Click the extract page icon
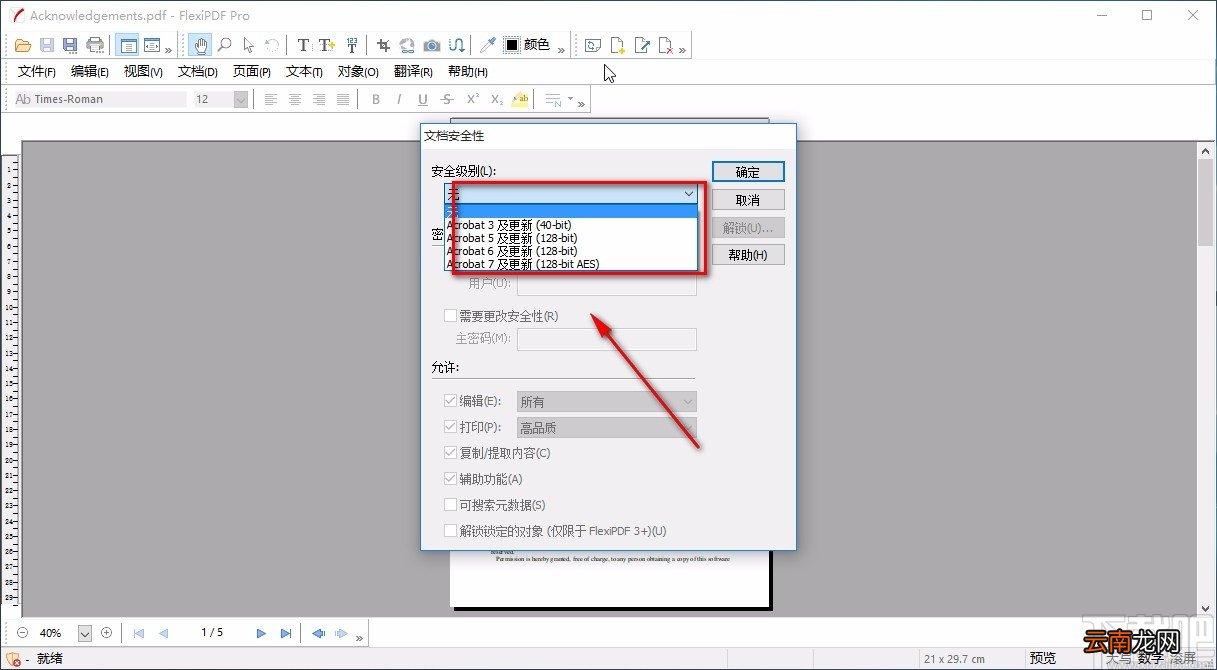Screen dimensions: 1217x670 642,45
